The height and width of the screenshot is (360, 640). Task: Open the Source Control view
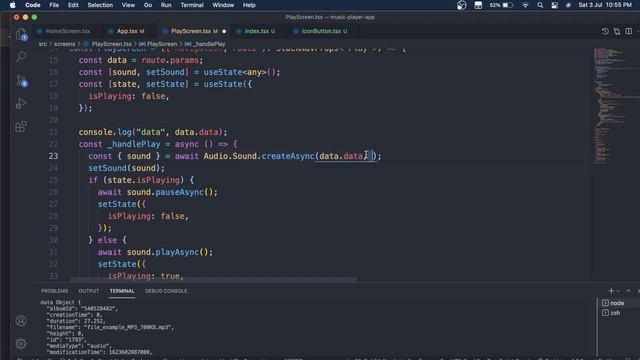pos(21,80)
